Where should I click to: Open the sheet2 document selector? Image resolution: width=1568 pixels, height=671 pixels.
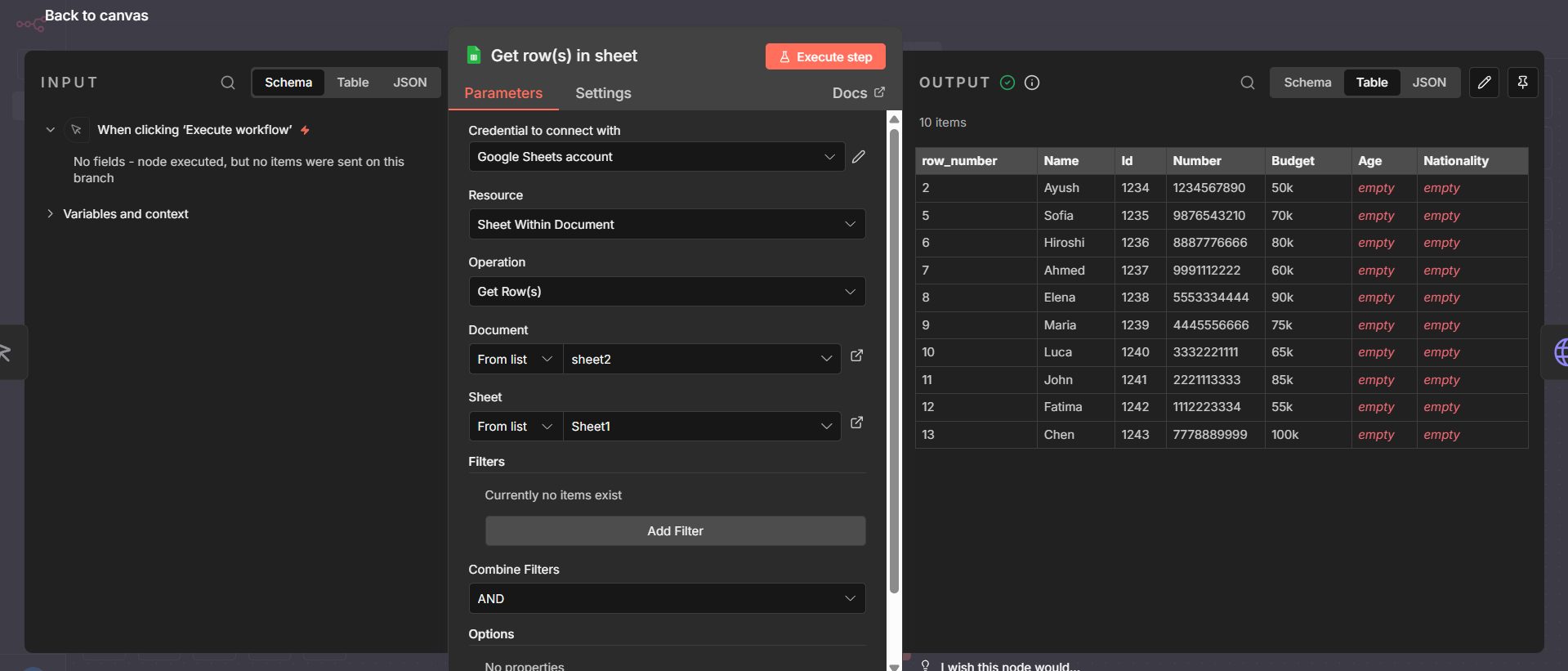tap(702, 359)
